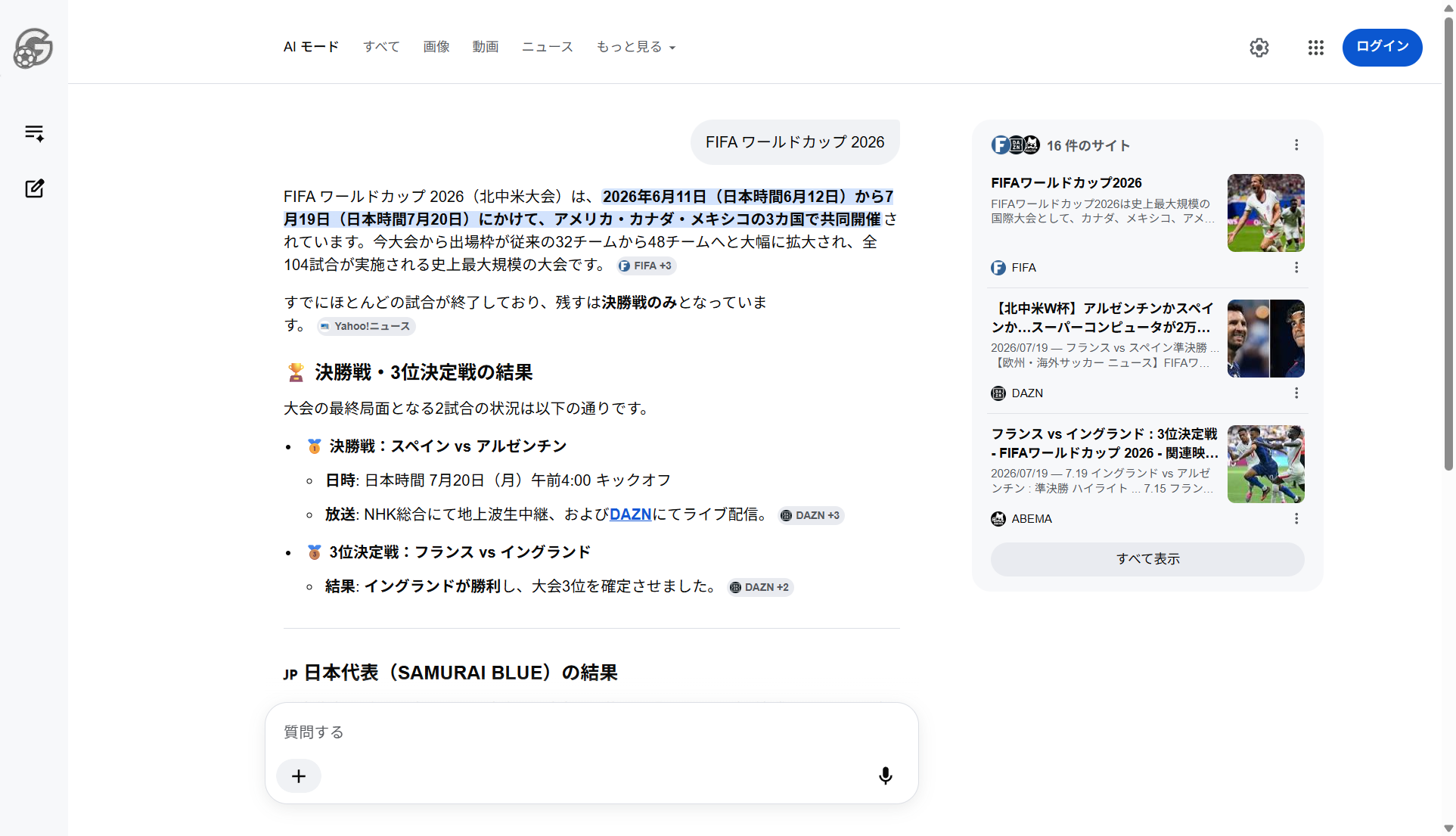Open settings gear icon
Image resolution: width=1456 pixels, height=836 pixels.
tap(1259, 48)
